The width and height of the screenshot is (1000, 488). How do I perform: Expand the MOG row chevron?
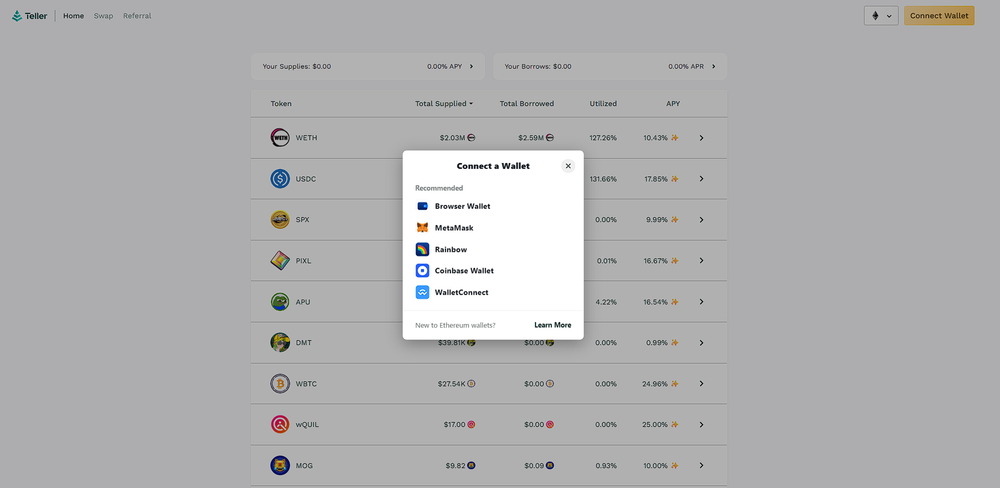701,465
